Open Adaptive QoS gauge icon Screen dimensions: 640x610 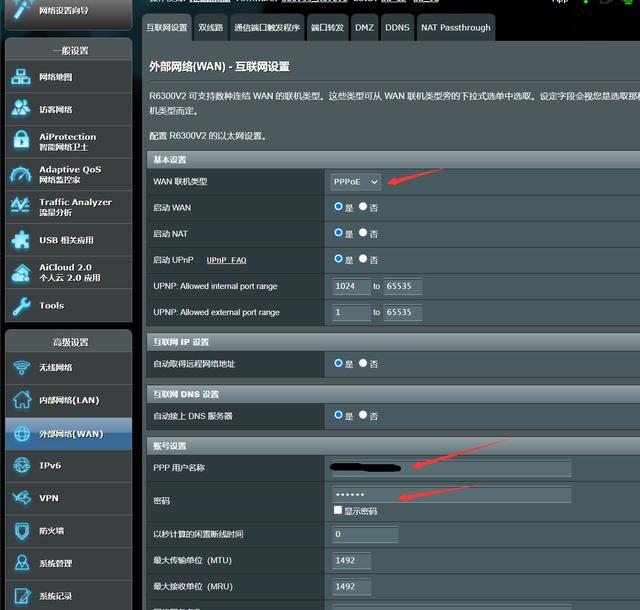tap(21, 174)
